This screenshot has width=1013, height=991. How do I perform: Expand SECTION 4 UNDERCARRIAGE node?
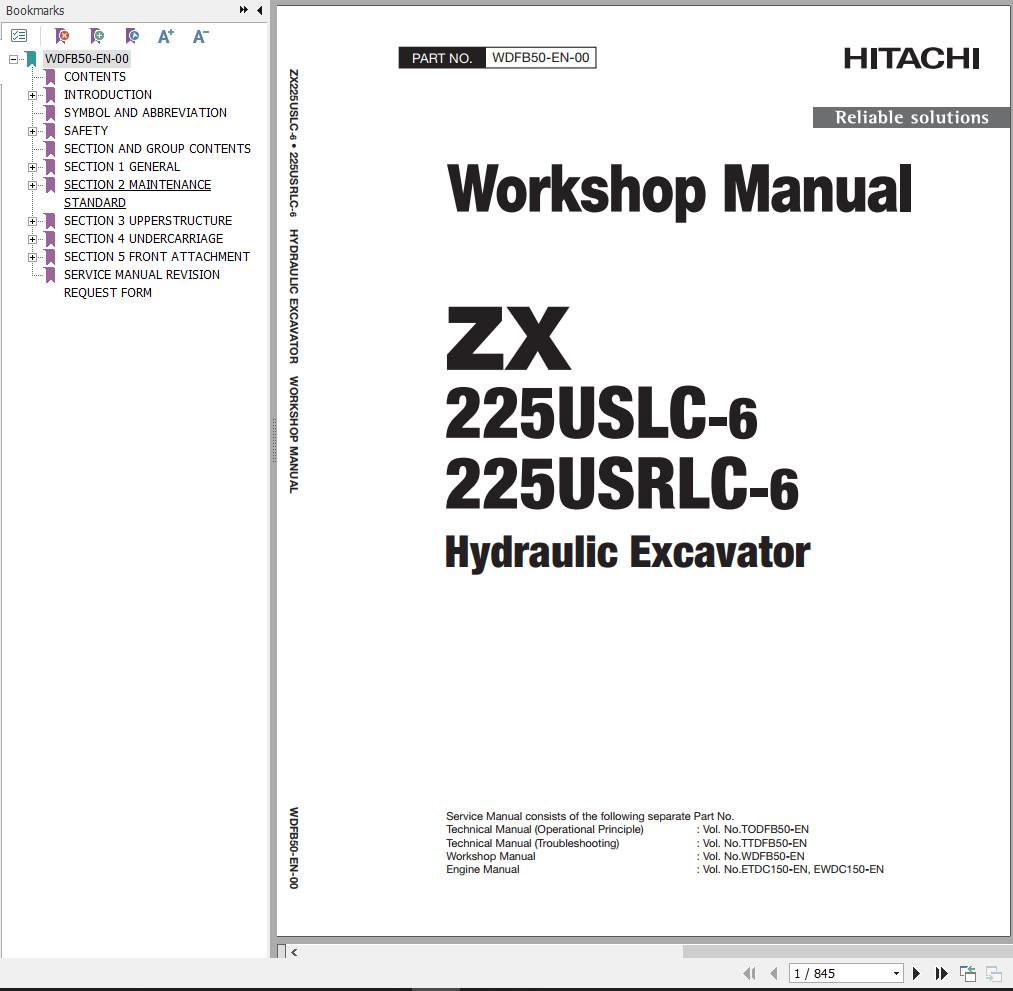[x=32, y=239]
